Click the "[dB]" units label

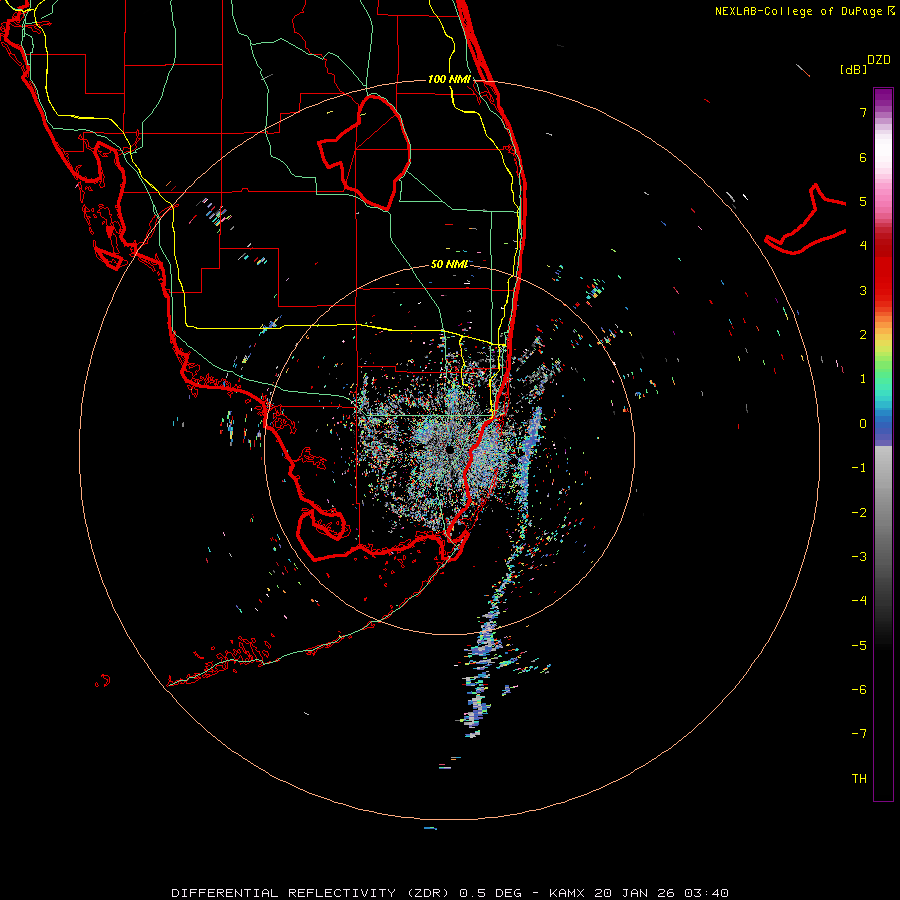point(853,69)
